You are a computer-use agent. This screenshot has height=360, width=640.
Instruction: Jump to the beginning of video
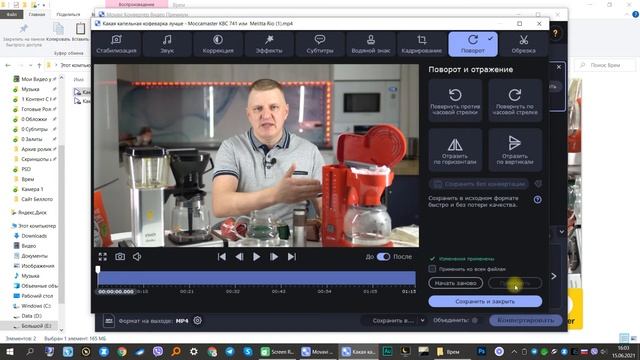coord(222,257)
